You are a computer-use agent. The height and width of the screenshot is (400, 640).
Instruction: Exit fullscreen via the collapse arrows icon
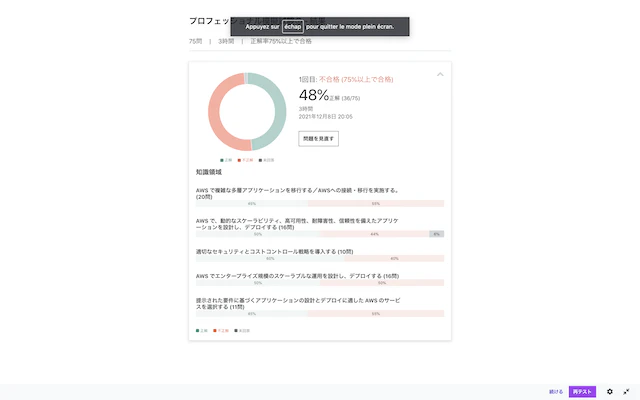626,391
